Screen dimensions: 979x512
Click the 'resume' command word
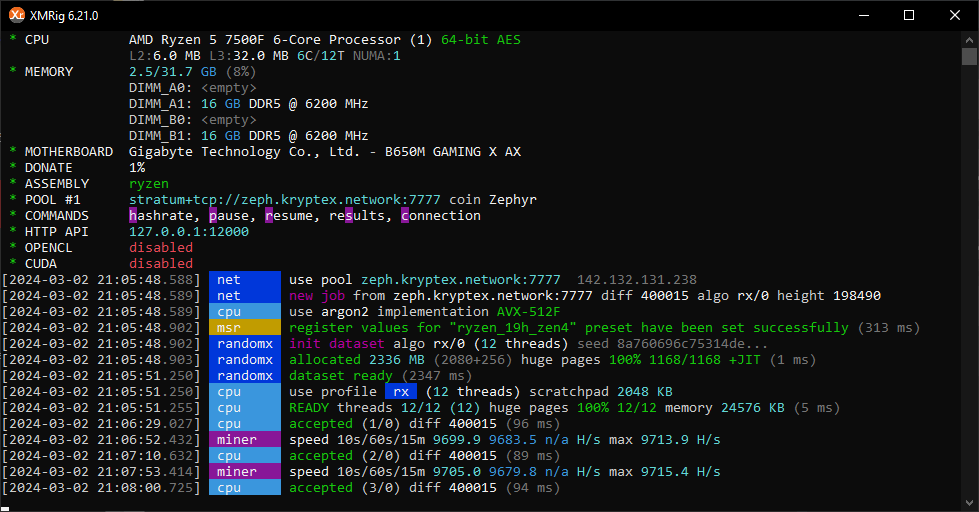coord(289,215)
